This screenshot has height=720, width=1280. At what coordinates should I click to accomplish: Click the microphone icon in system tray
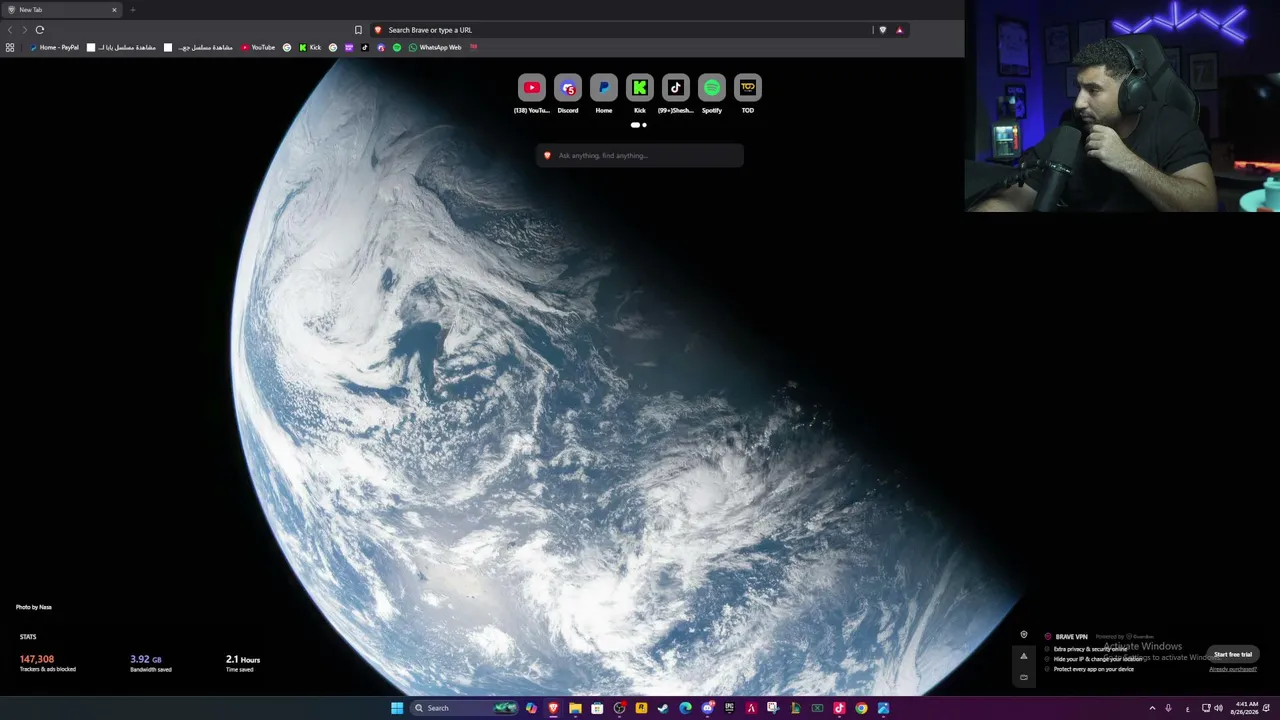1168,708
